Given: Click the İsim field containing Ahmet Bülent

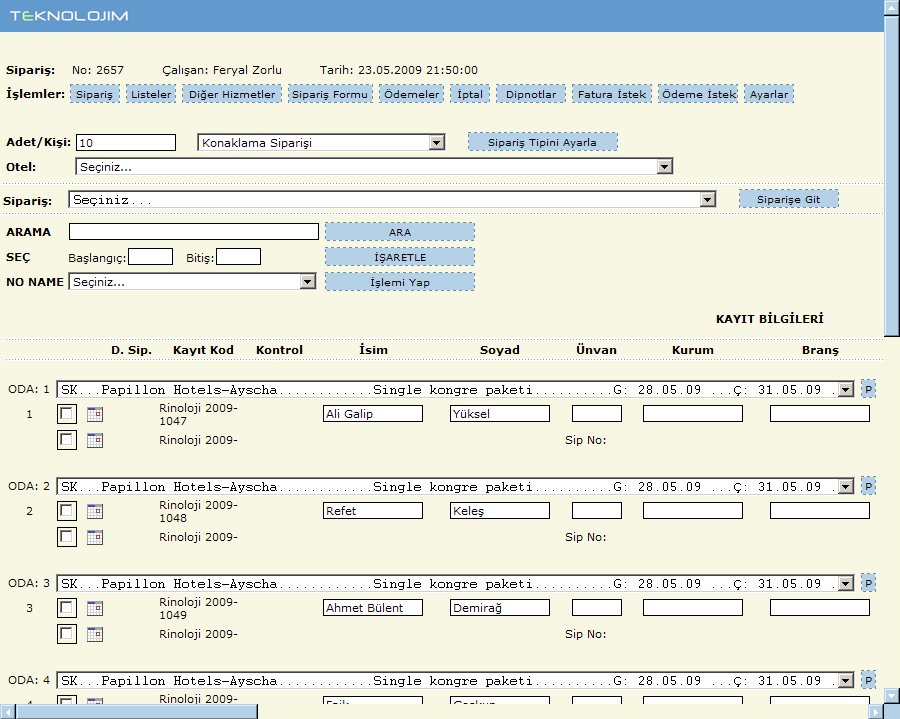Looking at the screenshot, I should pyautogui.click(x=373, y=608).
